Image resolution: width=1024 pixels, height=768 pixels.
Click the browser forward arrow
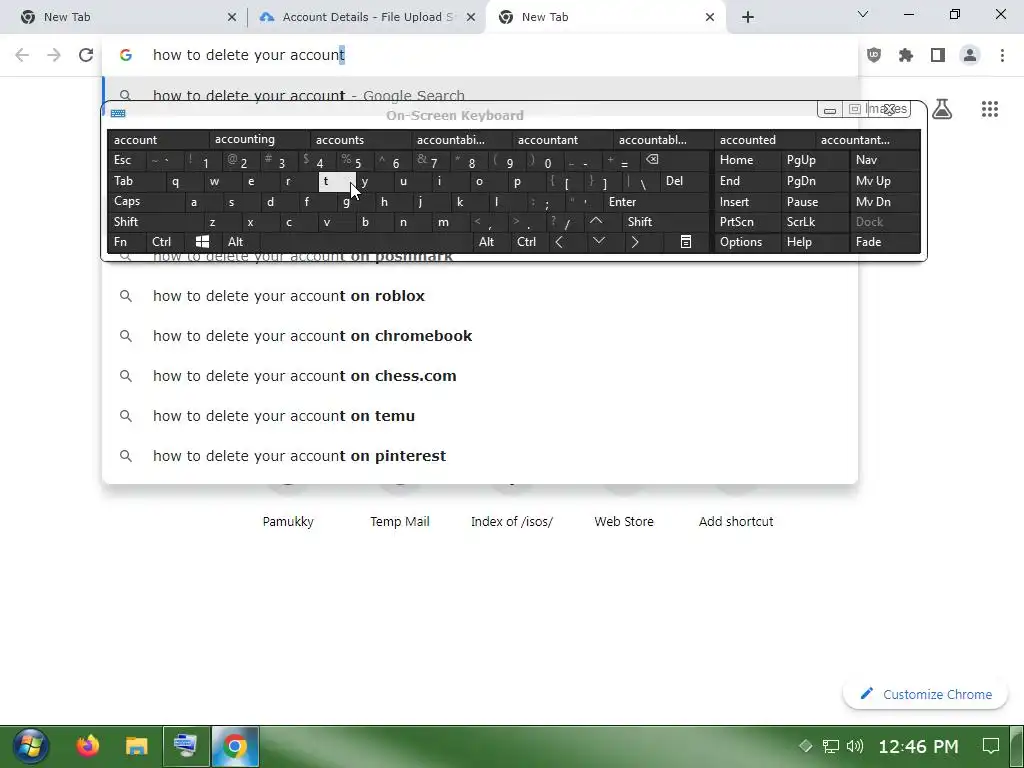point(54,55)
